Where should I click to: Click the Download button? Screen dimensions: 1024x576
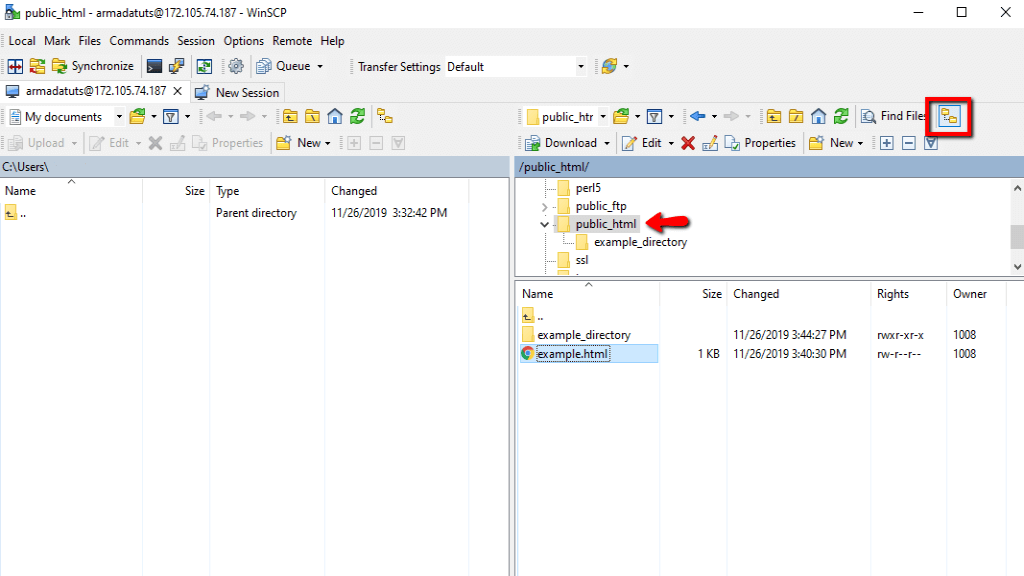coord(562,143)
